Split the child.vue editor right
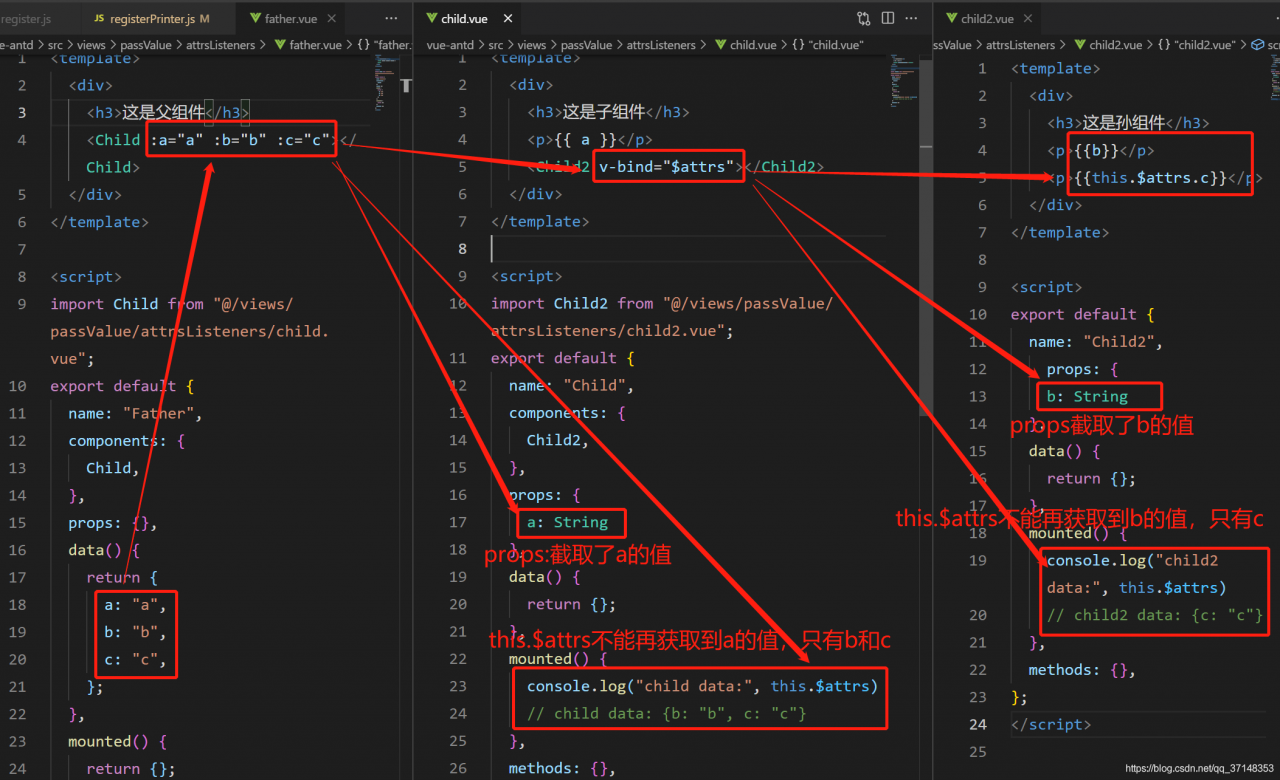The height and width of the screenshot is (780, 1280). (888, 18)
